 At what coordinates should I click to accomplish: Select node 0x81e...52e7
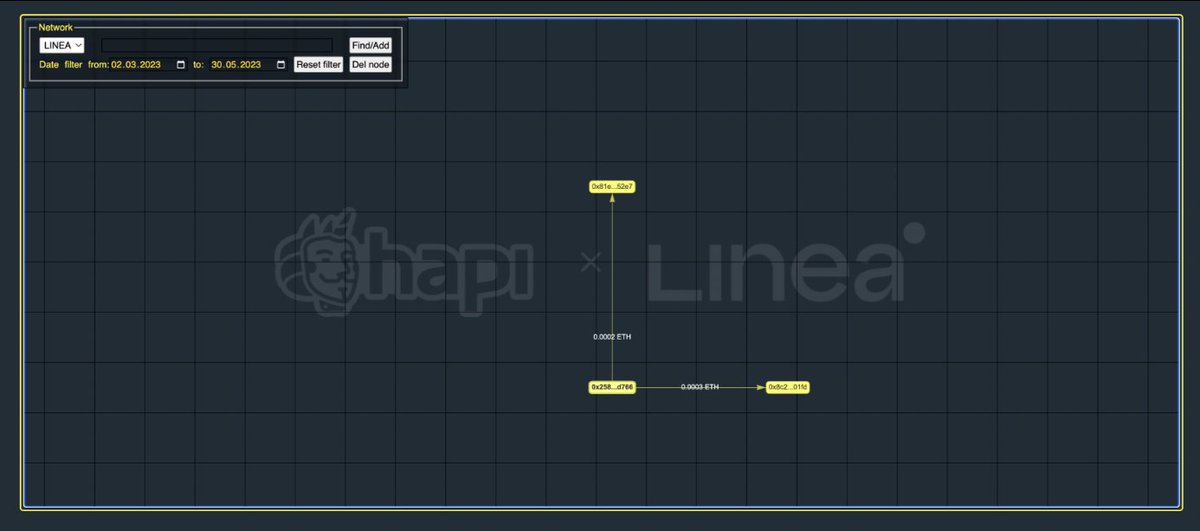(x=612, y=186)
